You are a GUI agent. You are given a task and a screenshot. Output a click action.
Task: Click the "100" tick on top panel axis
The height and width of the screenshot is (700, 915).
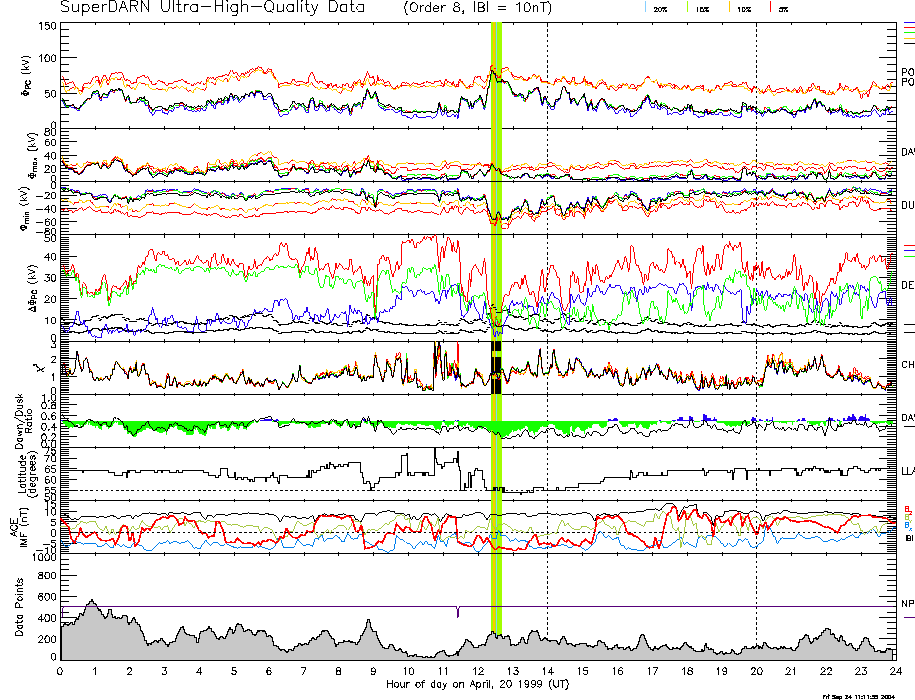click(47, 58)
